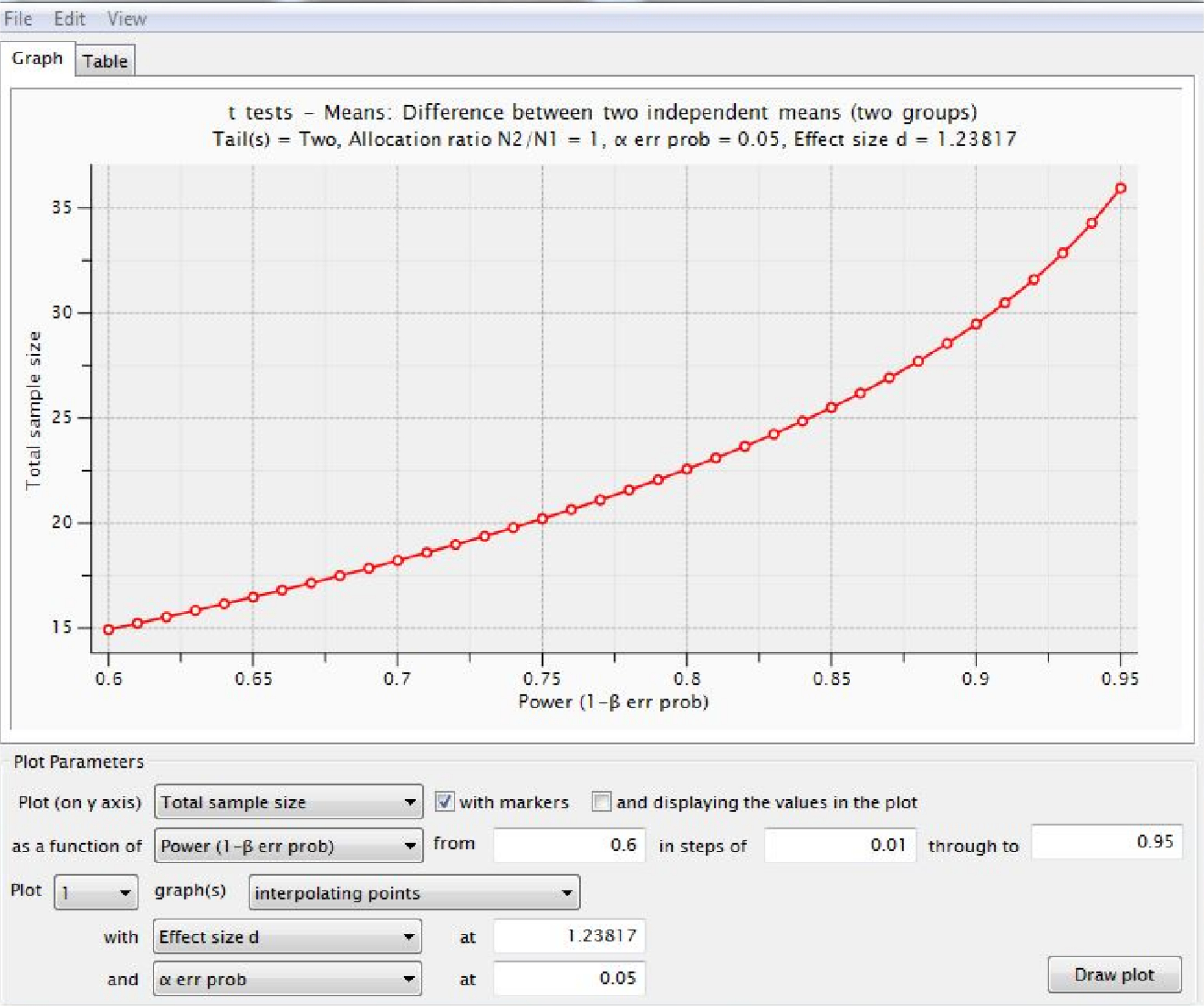Select the Graph tab

[x=37, y=59]
